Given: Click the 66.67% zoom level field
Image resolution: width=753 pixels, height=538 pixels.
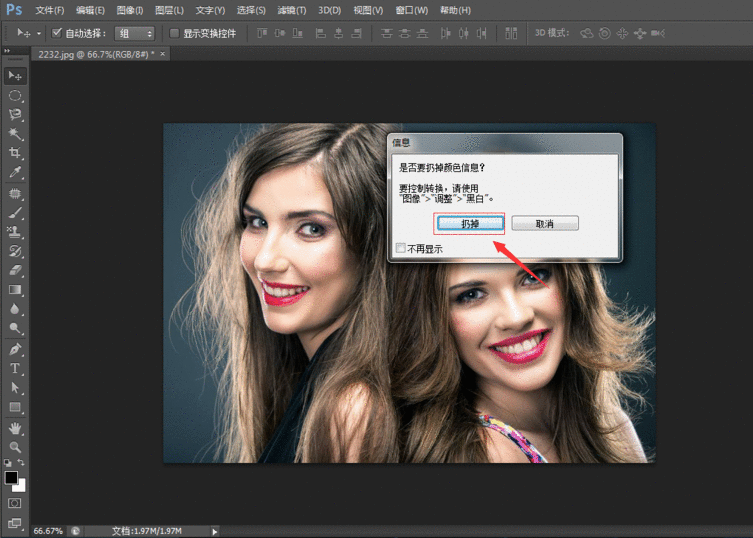Looking at the screenshot, I should 48,530.
